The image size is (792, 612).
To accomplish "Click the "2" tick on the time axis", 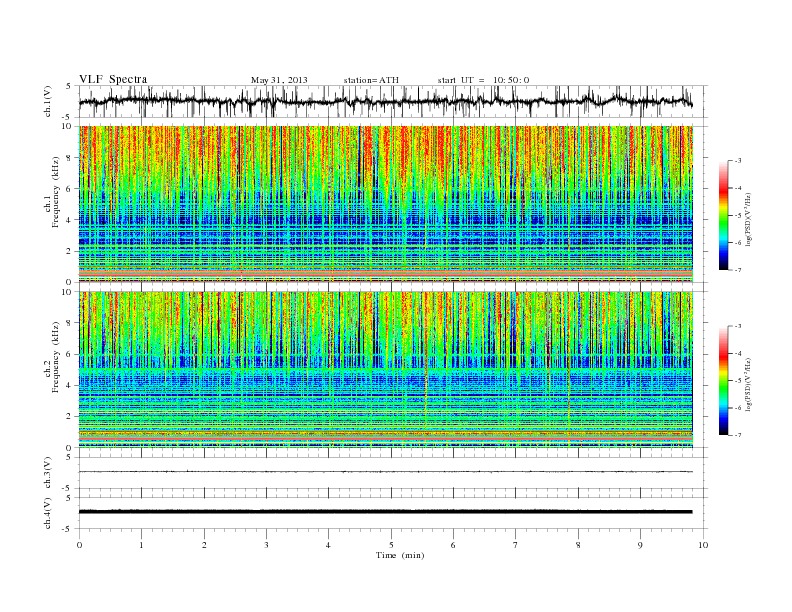I will click(x=204, y=545).
